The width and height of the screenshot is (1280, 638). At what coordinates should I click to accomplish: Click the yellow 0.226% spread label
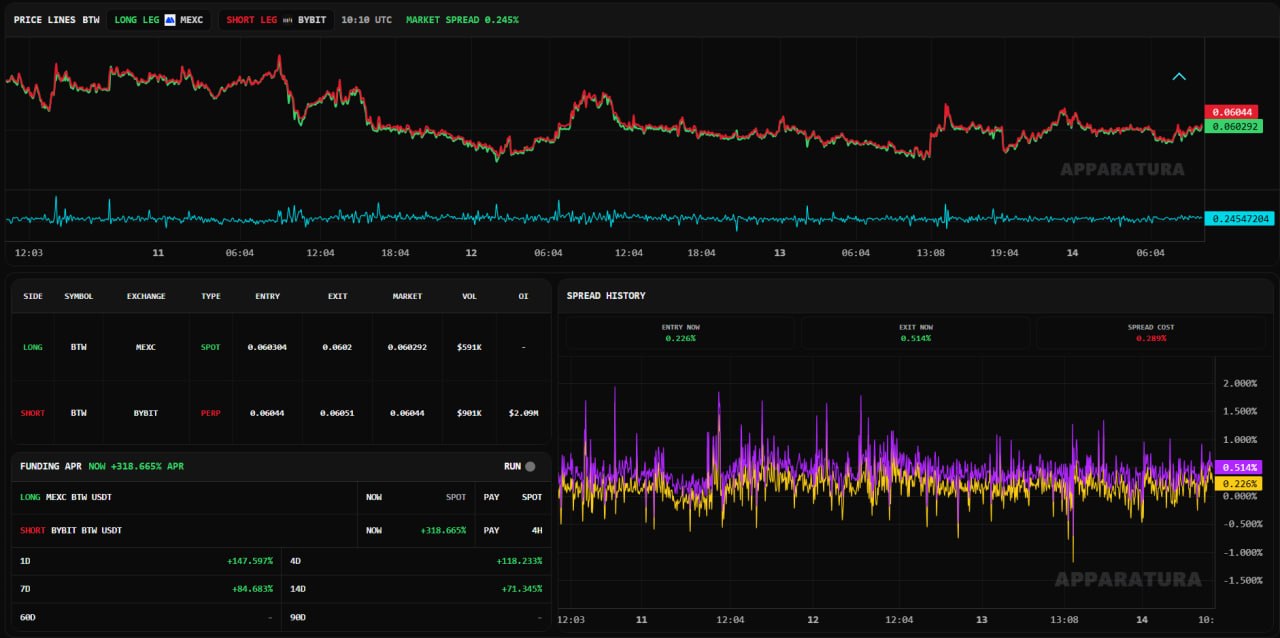pos(1238,483)
